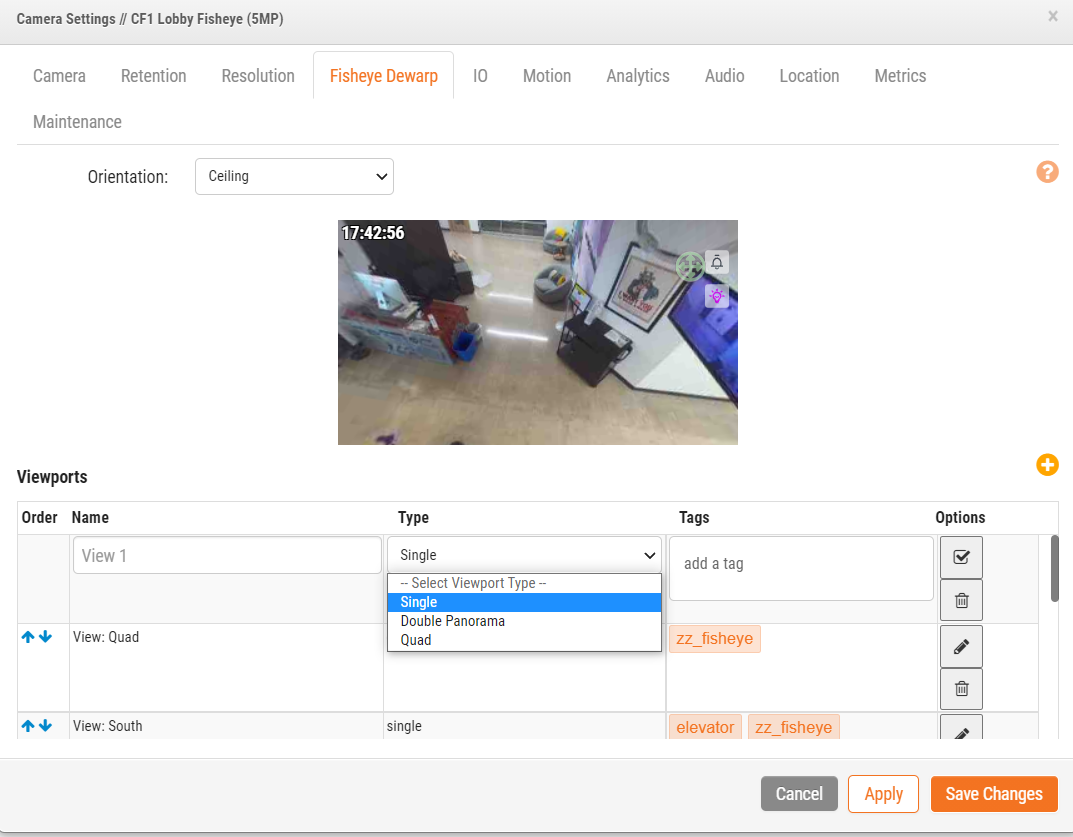Click the zz_fisheye tag on View: Quad
Image resolution: width=1073 pixels, height=837 pixels.
pyautogui.click(x=714, y=639)
